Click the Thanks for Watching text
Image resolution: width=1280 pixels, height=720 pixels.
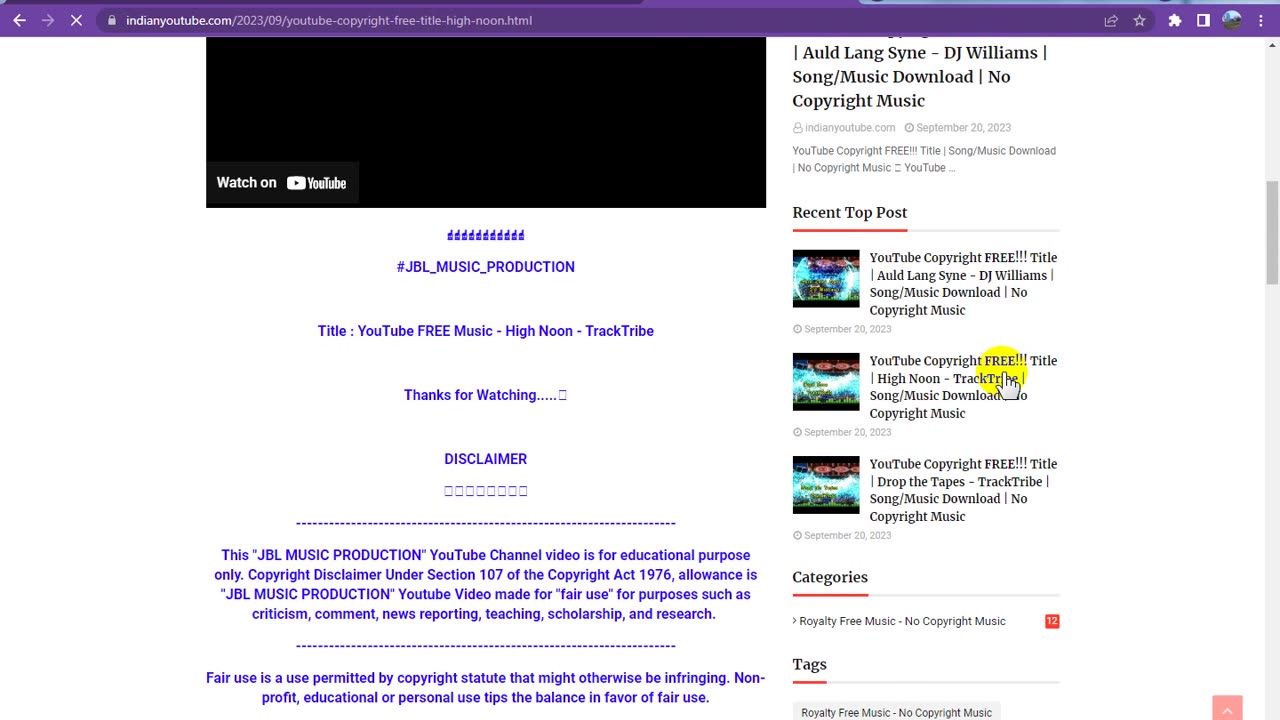click(x=485, y=395)
